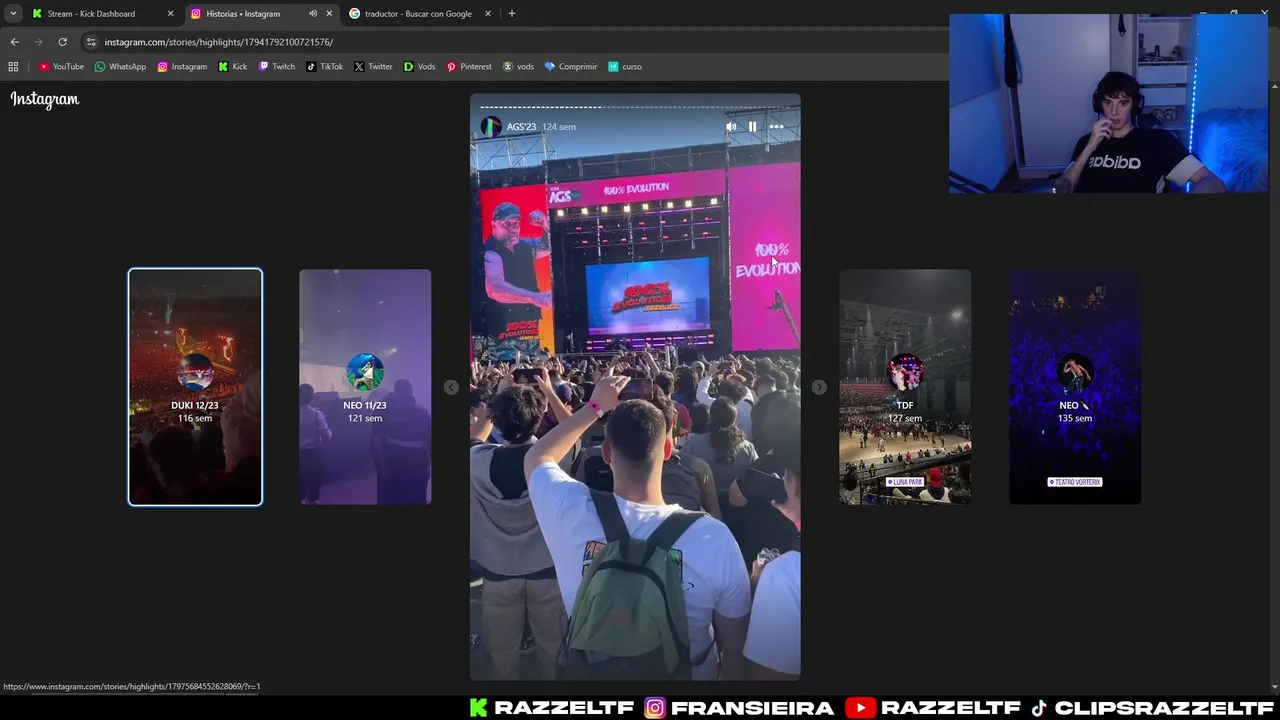Close the Historias Instagram tab
This screenshot has height=720, width=1280.
point(329,14)
